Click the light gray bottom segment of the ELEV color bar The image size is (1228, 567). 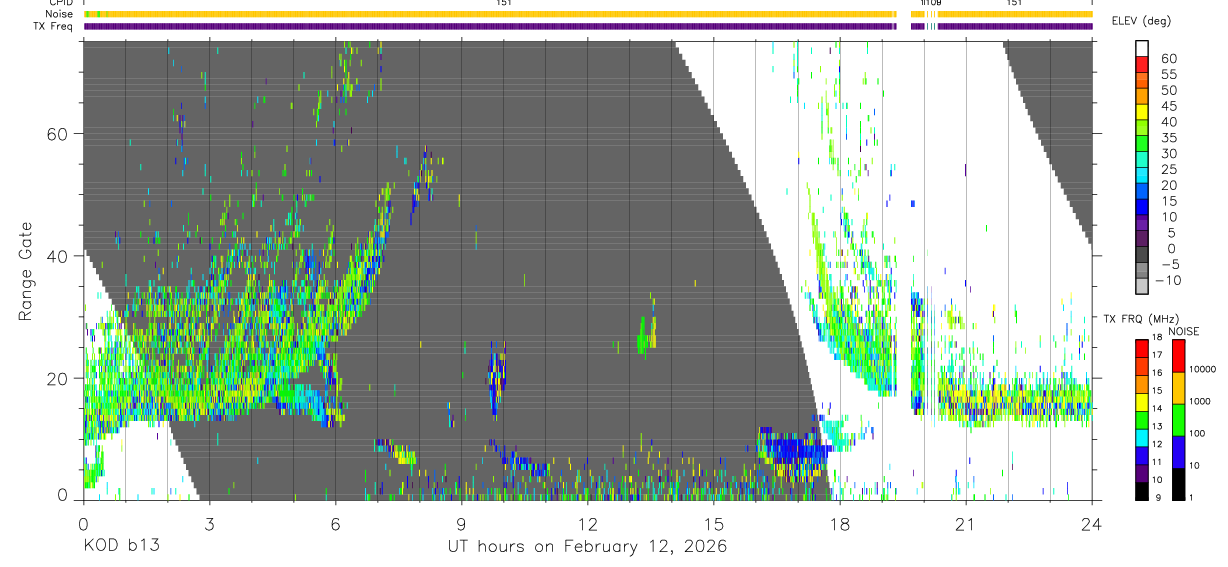coord(1142,286)
